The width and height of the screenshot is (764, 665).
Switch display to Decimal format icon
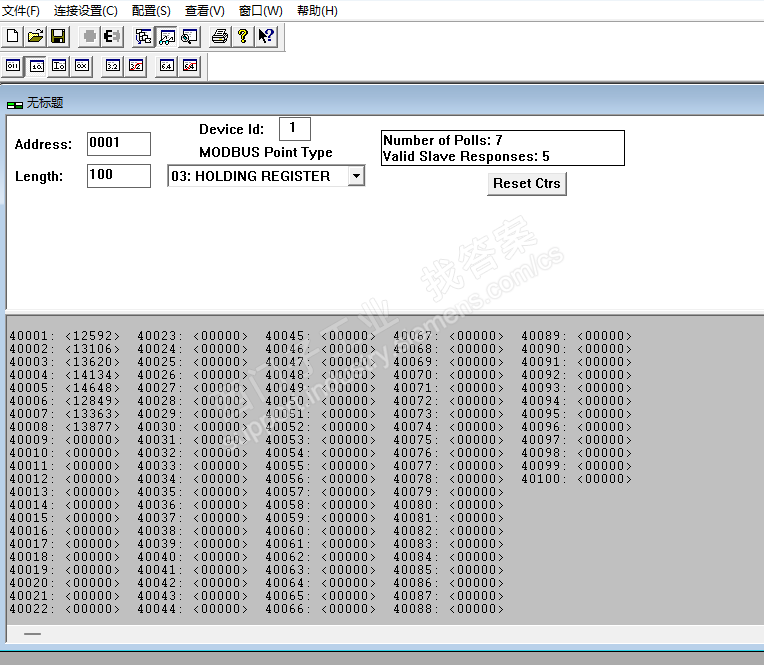coord(37,65)
